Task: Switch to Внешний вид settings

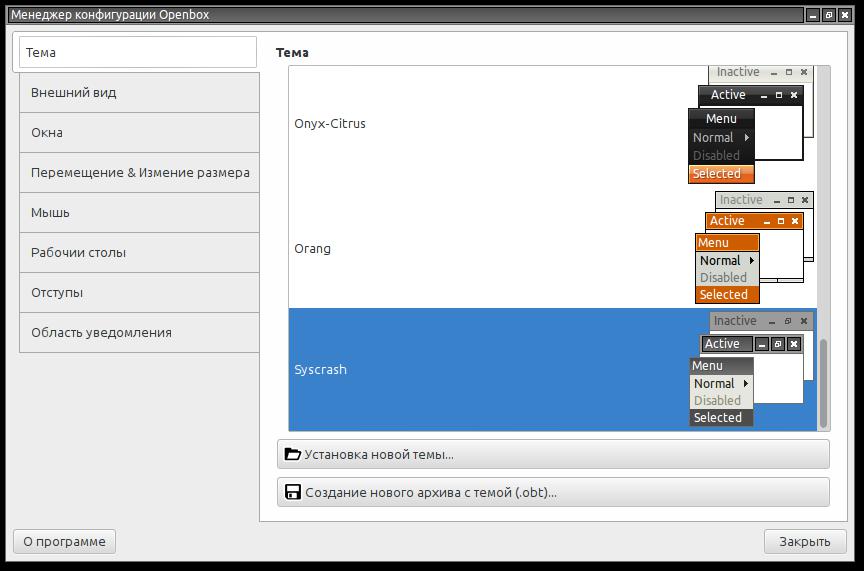Action: [139, 93]
